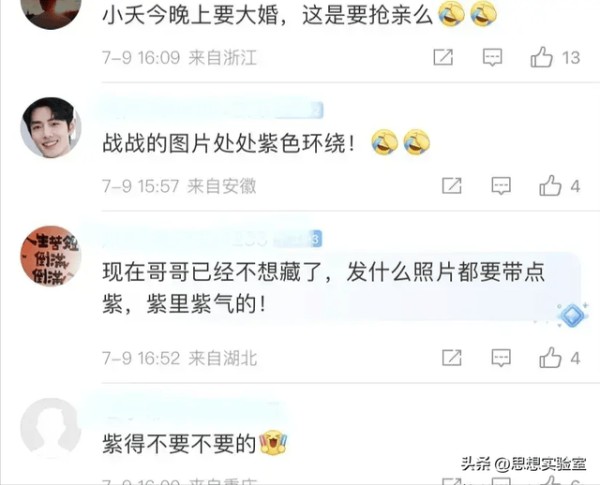Image resolution: width=600 pixels, height=485 pixels.
Task: Like the 湖北 comment about 紫里紫气
Action: pos(550,358)
